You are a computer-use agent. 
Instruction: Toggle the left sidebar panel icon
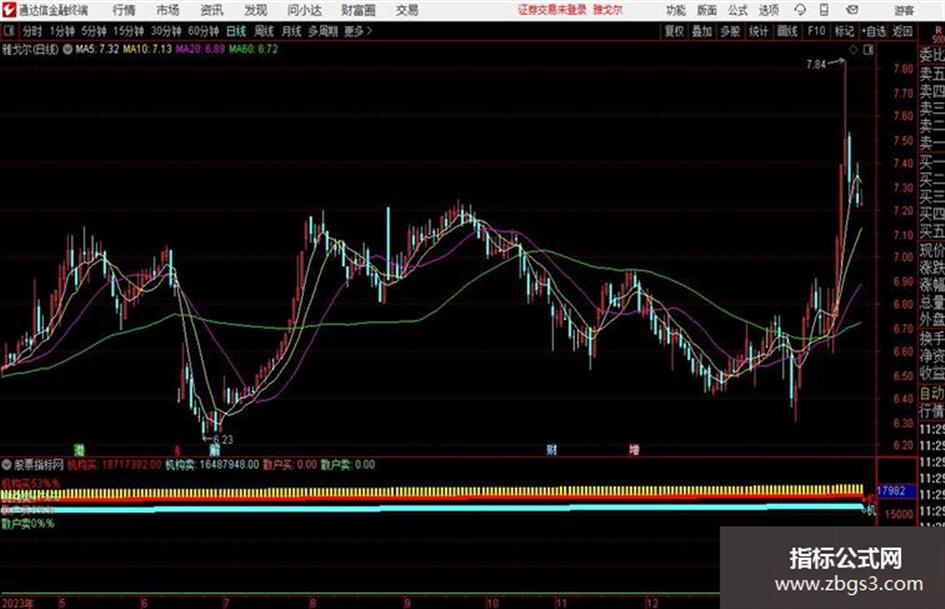coord(9,31)
